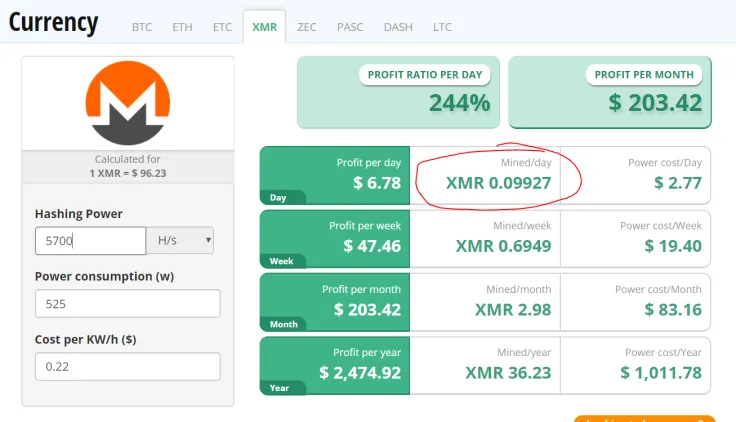Viewport: 736px width, 422px height.
Task: Select the Profit per day cell
Action: (x=335, y=175)
